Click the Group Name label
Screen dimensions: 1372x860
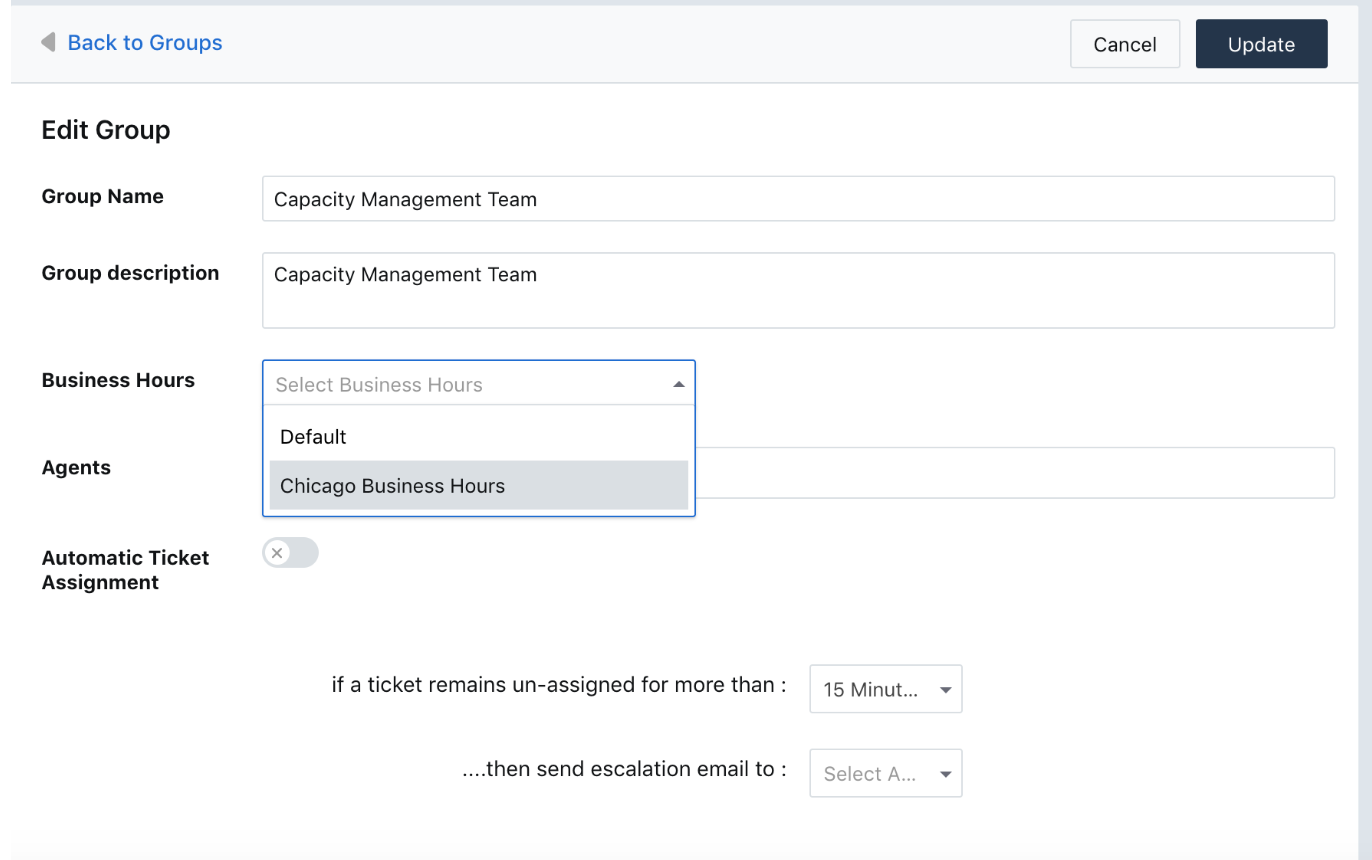102,197
